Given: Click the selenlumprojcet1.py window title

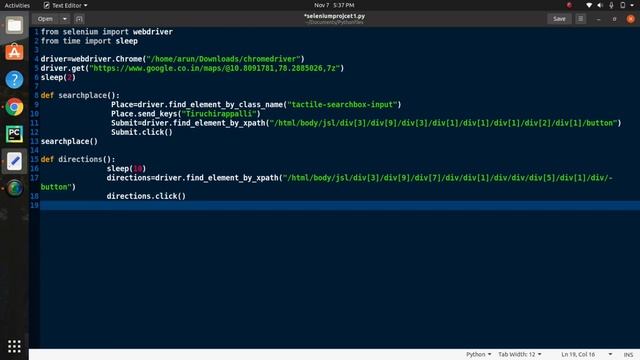Looking at the screenshot, I should (334, 16).
